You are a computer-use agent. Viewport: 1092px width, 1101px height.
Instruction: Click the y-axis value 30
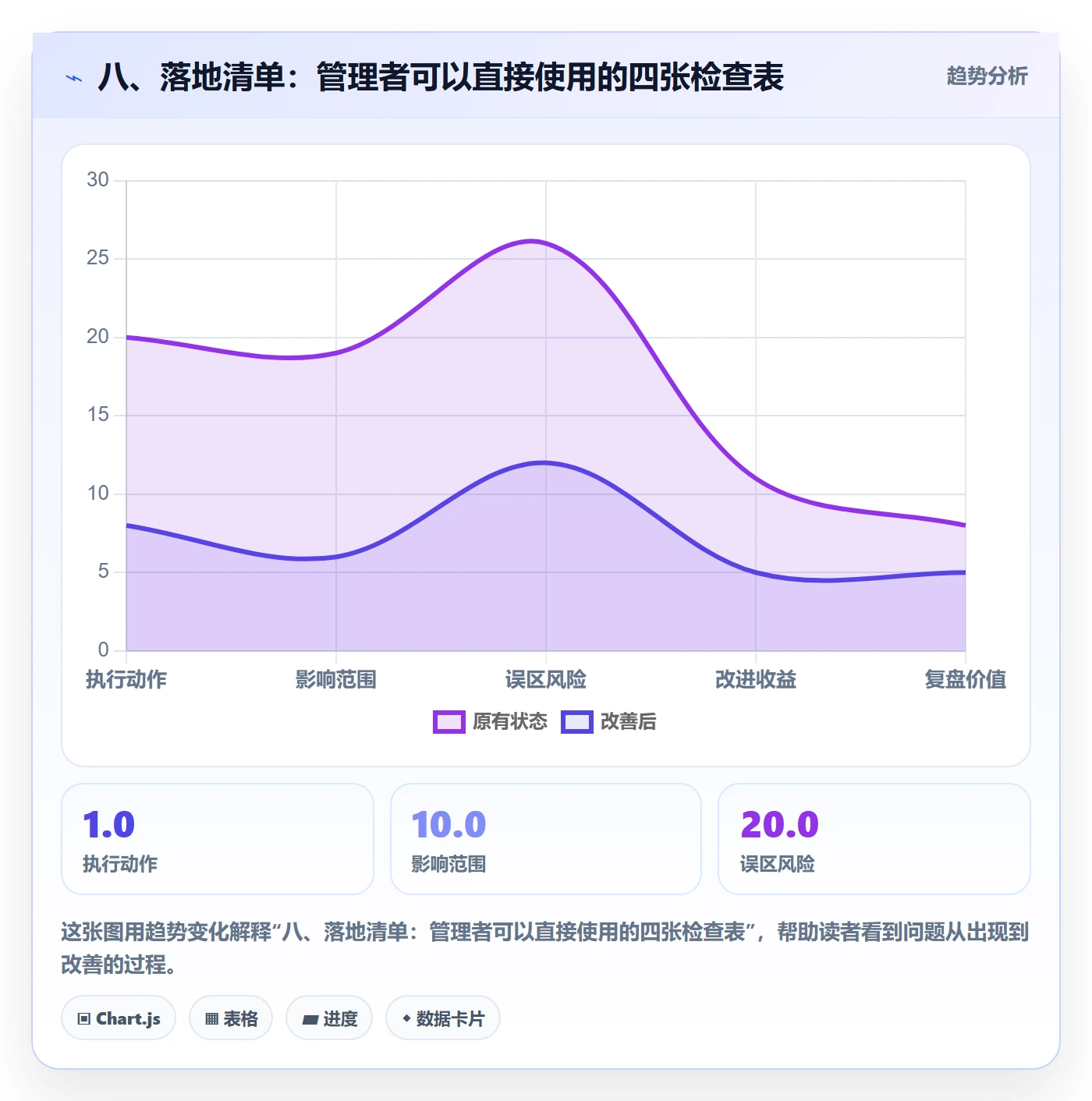97,180
